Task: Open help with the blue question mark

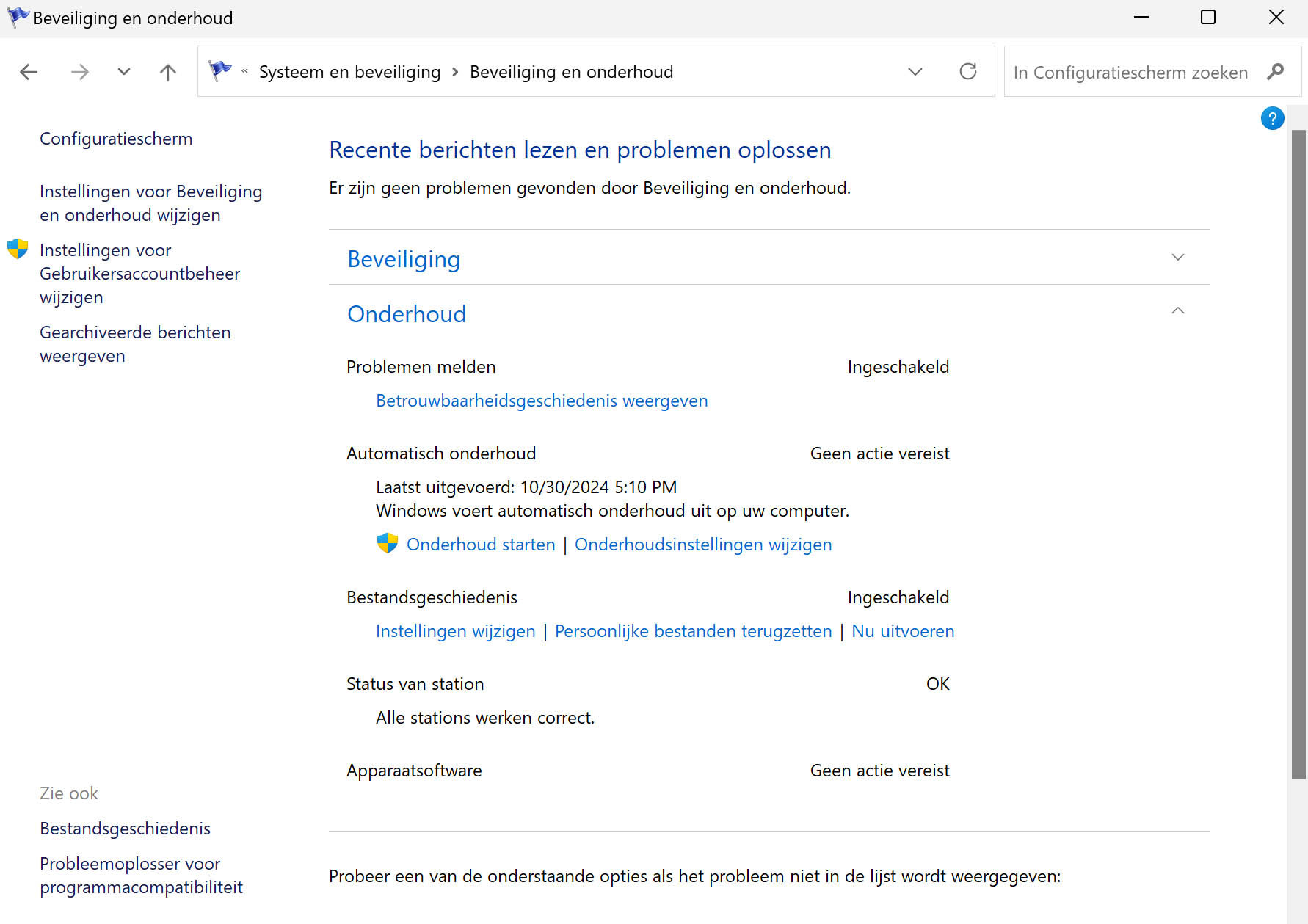Action: [1272, 118]
